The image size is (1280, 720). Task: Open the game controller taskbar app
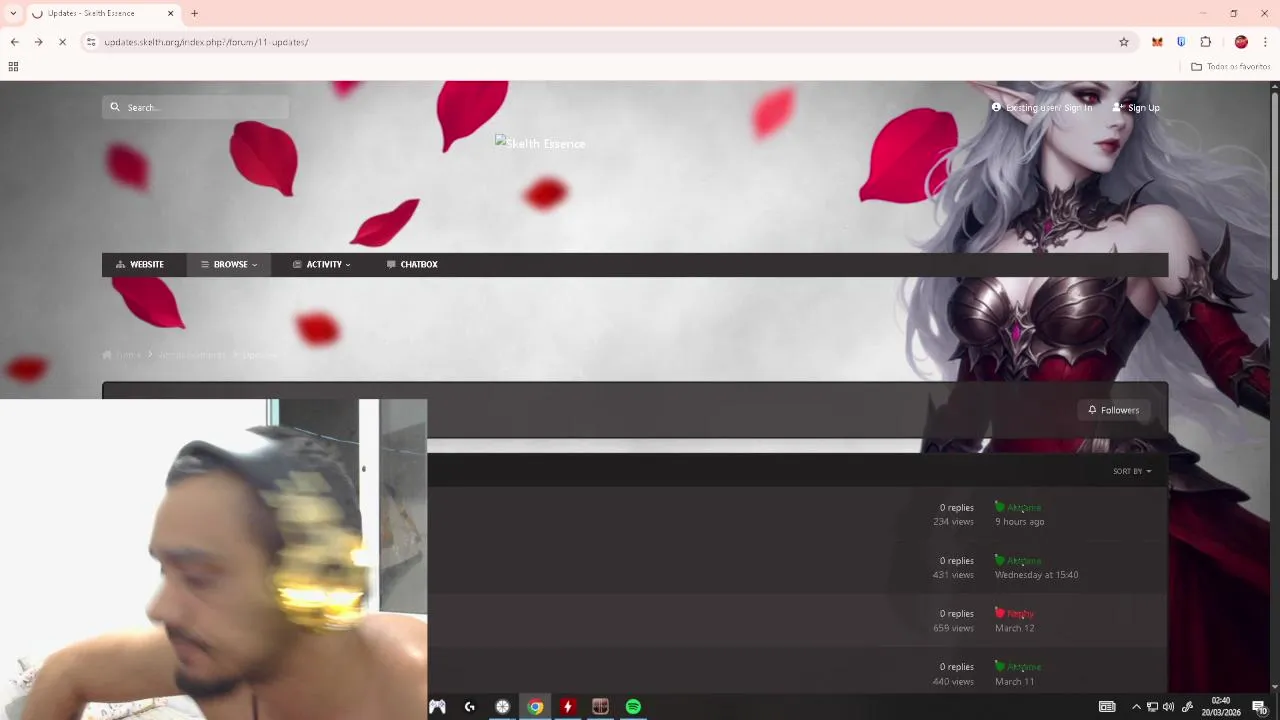click(437, 707)
